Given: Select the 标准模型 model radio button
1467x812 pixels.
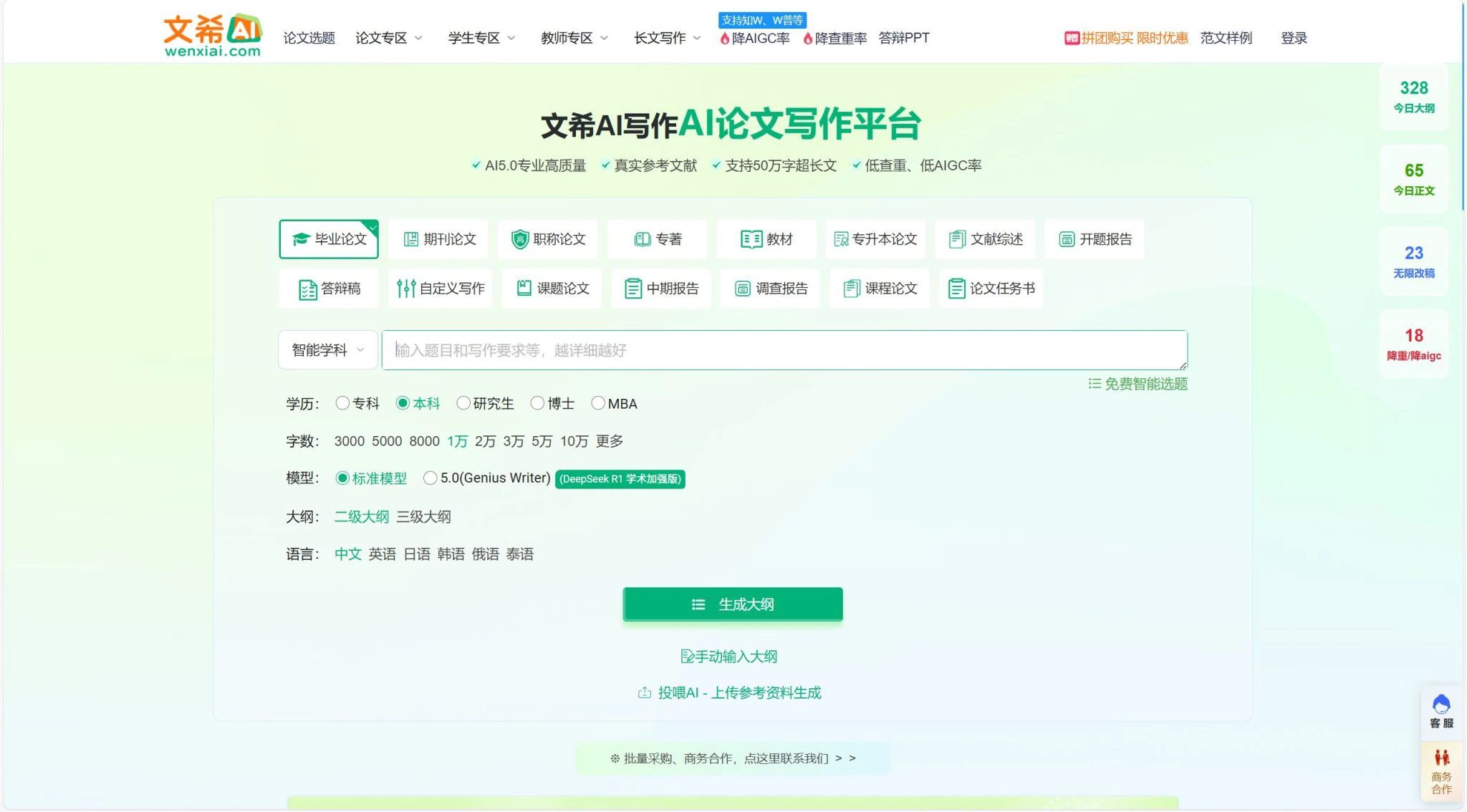Looking at the screenshot, I should tap(342, 478).
